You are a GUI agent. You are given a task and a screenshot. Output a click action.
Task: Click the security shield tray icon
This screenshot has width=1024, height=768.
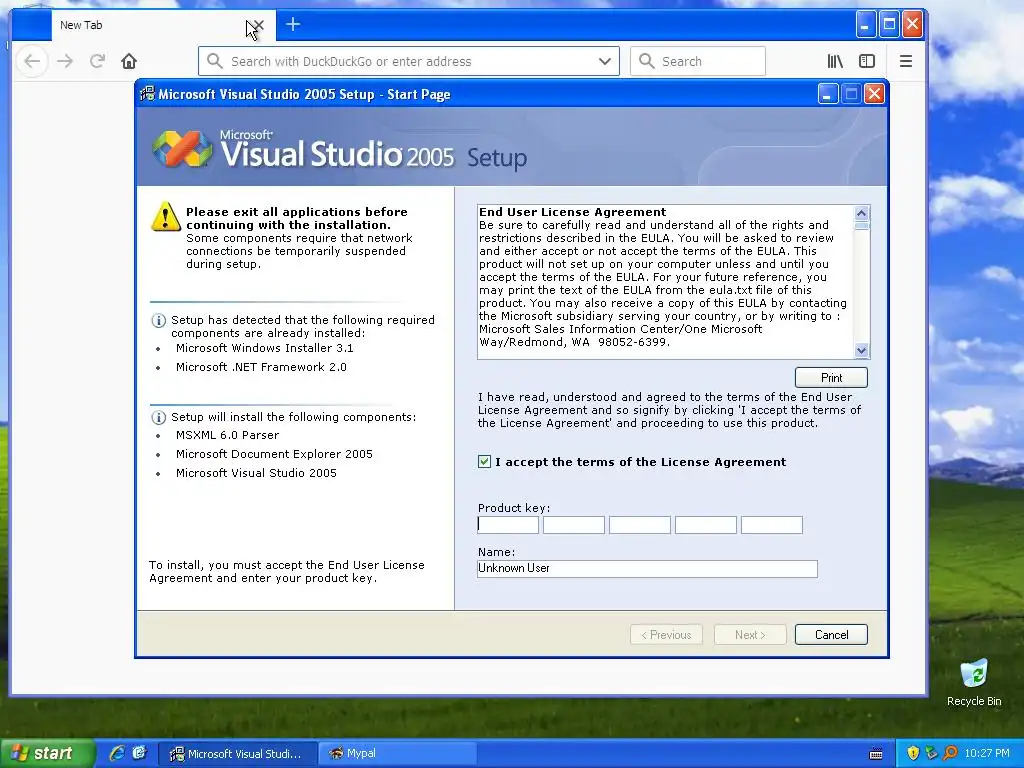click(913, 754)
